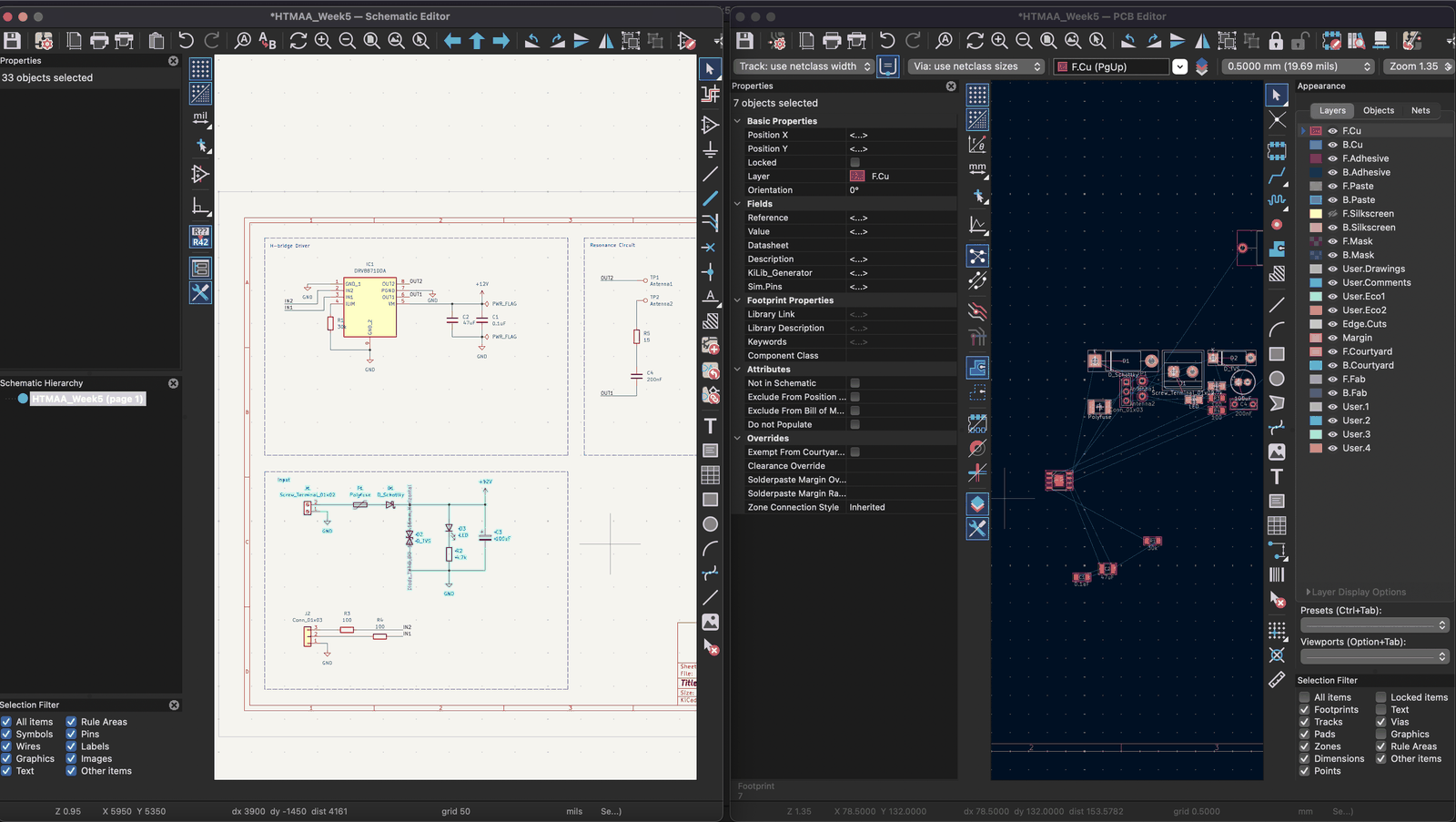This screenshot has height=822, width=1456.
Task: Toggle F.Cu layer visibility eye
Action: pos(1332,131)
